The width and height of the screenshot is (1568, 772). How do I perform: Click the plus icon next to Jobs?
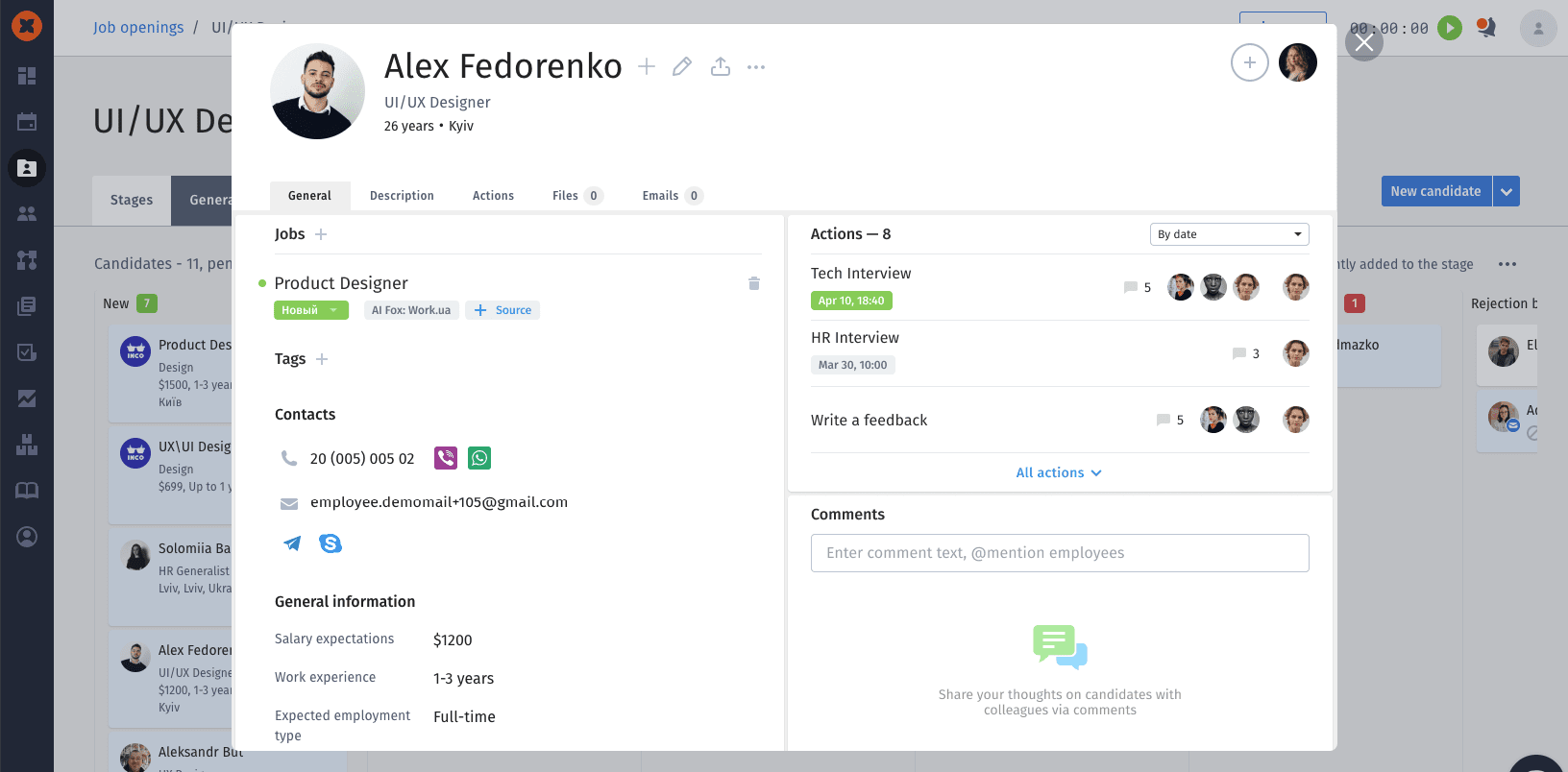(x=321, y=234)
